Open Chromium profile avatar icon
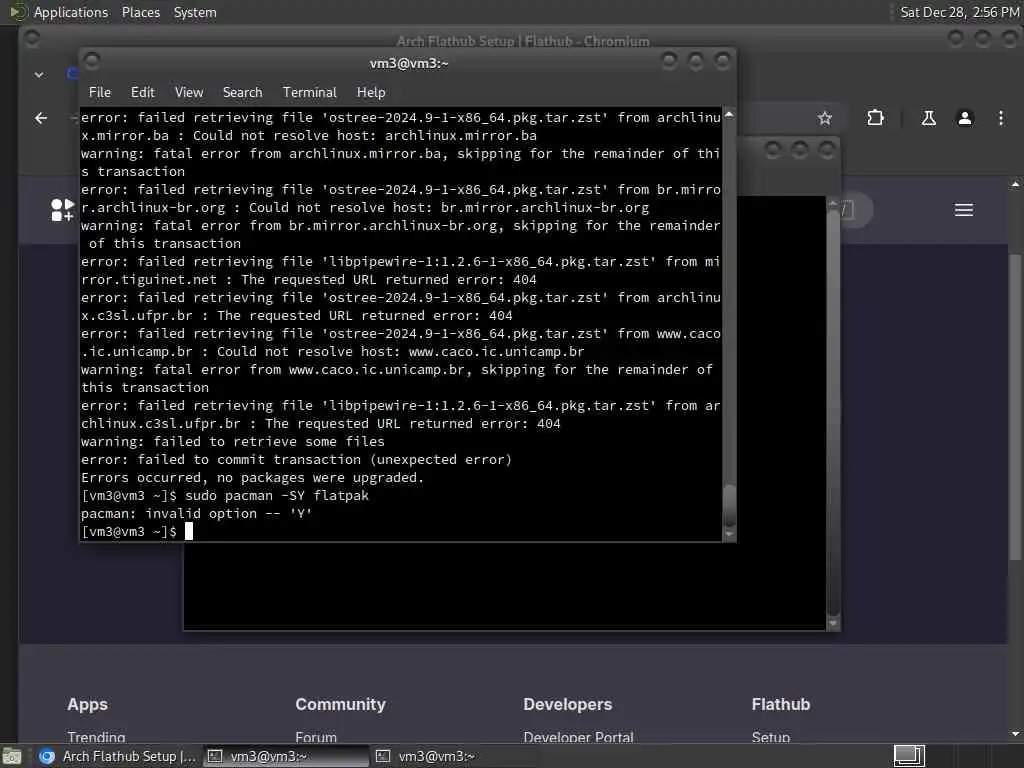 [x=965, y=118]
